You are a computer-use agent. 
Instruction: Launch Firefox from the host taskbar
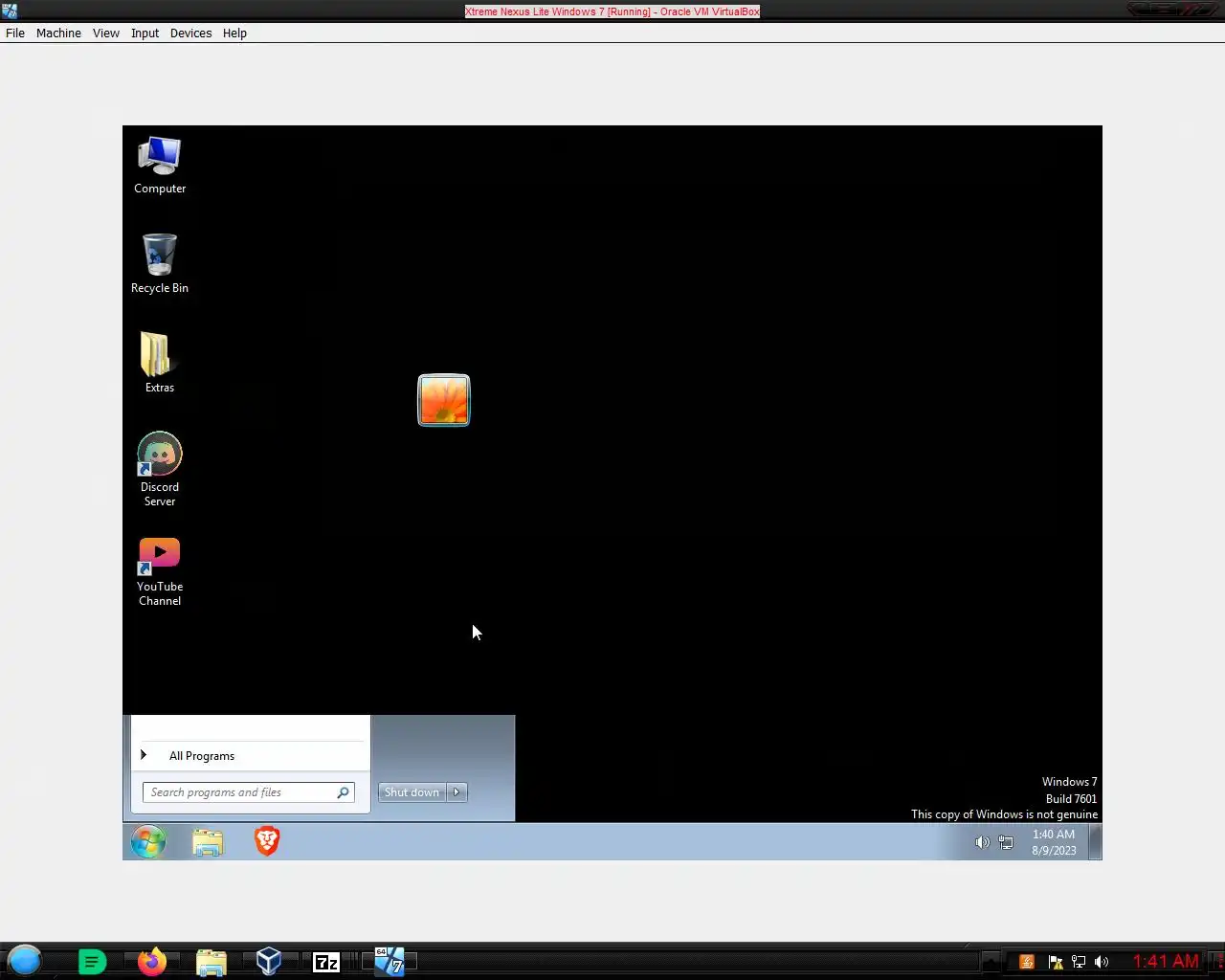151,962
